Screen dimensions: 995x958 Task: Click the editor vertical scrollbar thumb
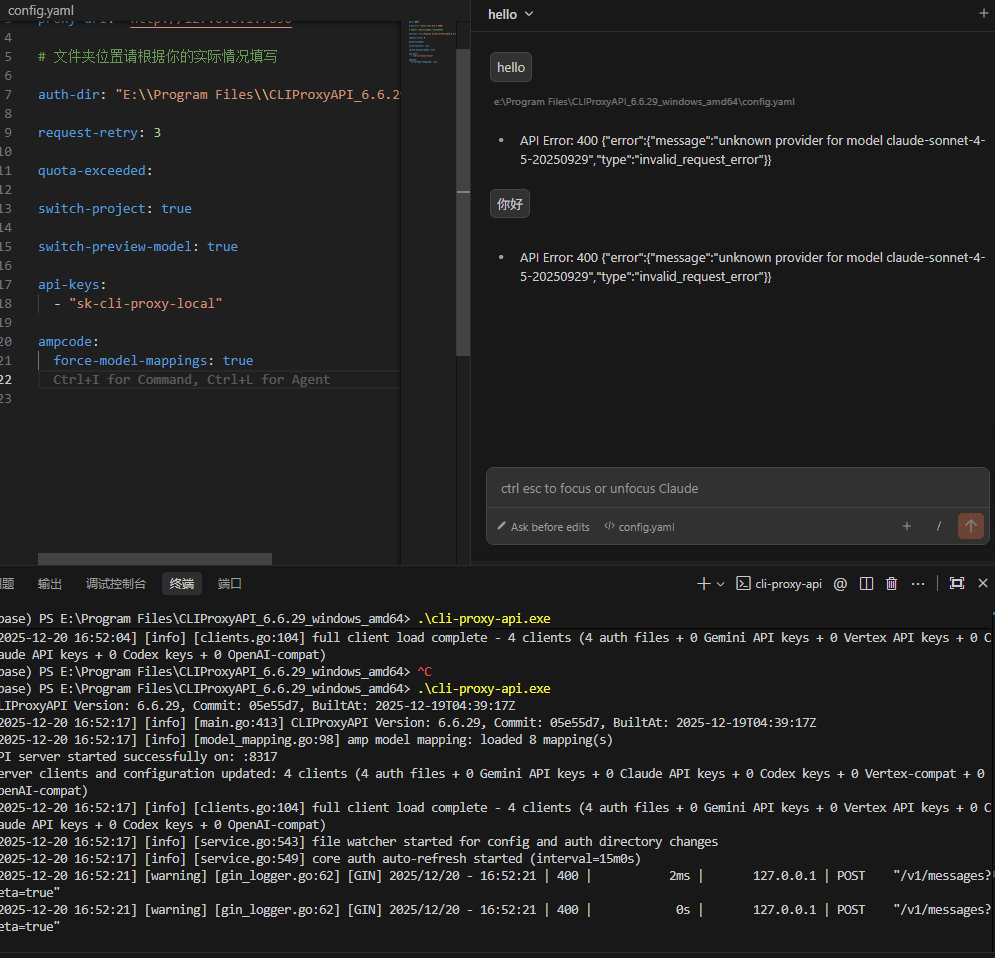[x=463, y=202]
